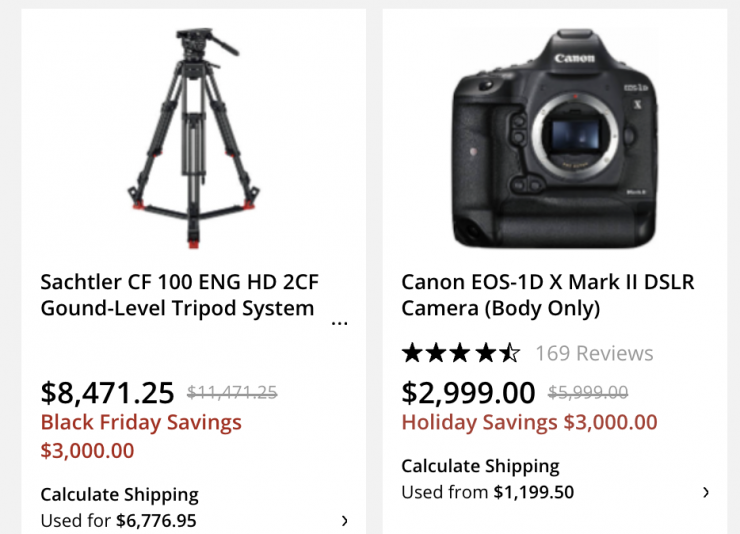
Task: Click the $8,471.25 tripod price
Action: click(x=107, y=391)
